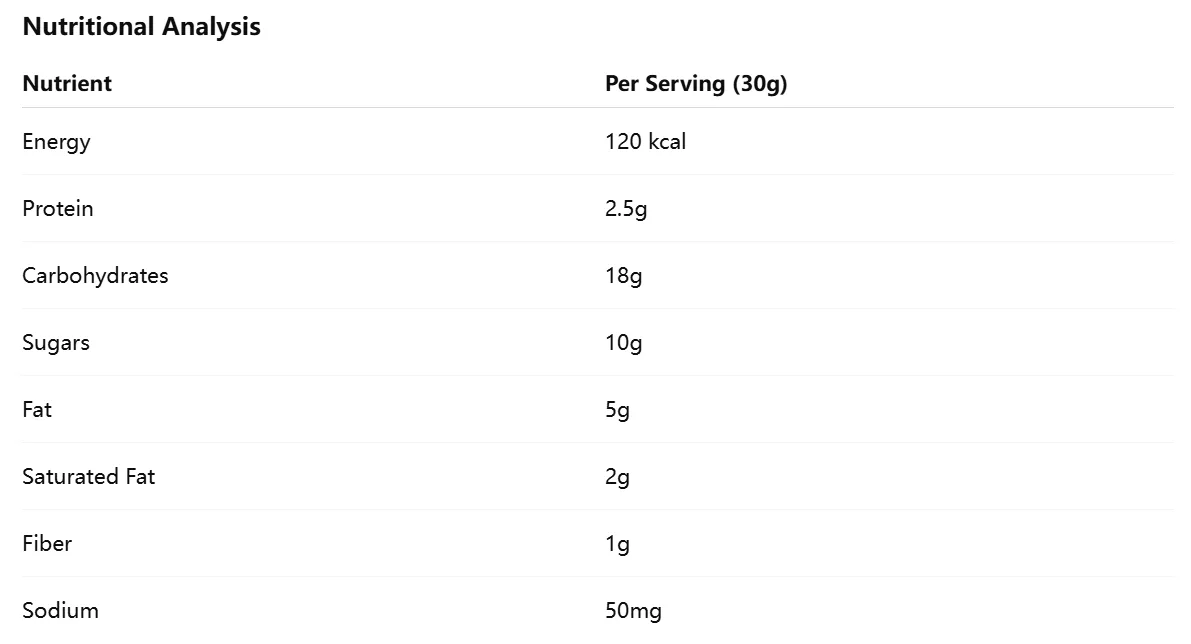The width and height of the screenshot is (1191, 644).
Task: Click the Nutritional Analysis heading
Action: 141,27
